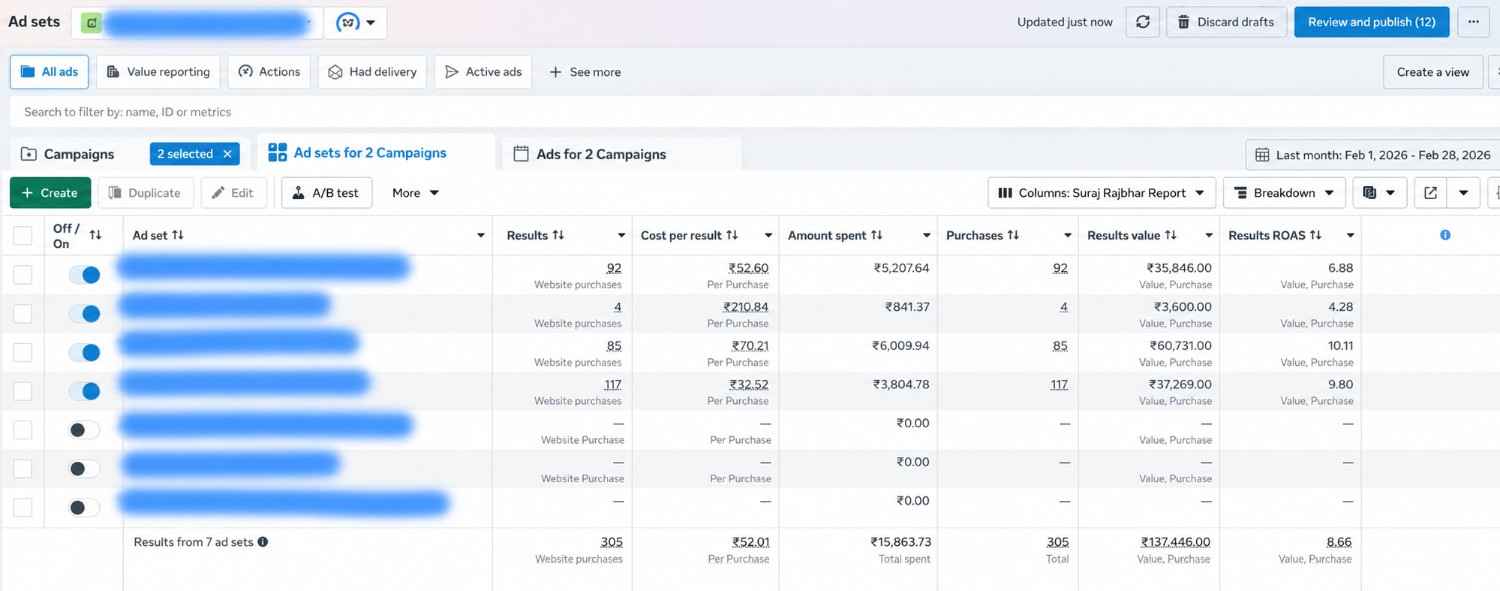This screenshot has width=1500, height=591.
Task: Expand the Breakdown dropdown
Action: (1284, 193)
